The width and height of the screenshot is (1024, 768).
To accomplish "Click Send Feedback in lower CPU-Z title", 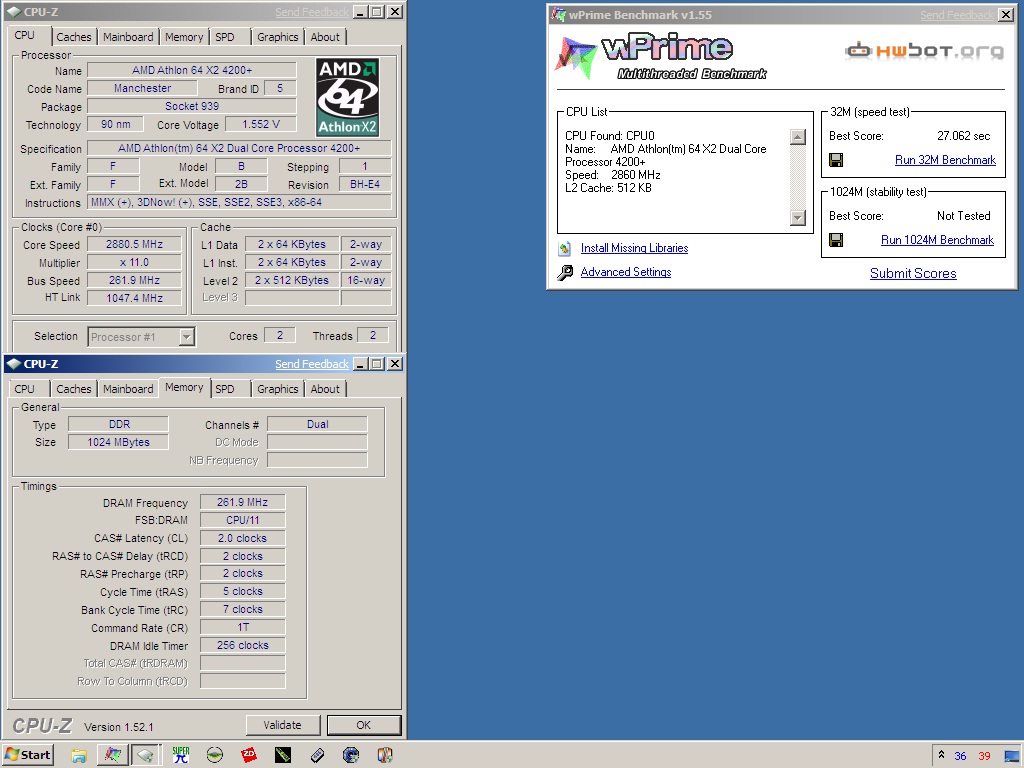I will click(312, 364).
